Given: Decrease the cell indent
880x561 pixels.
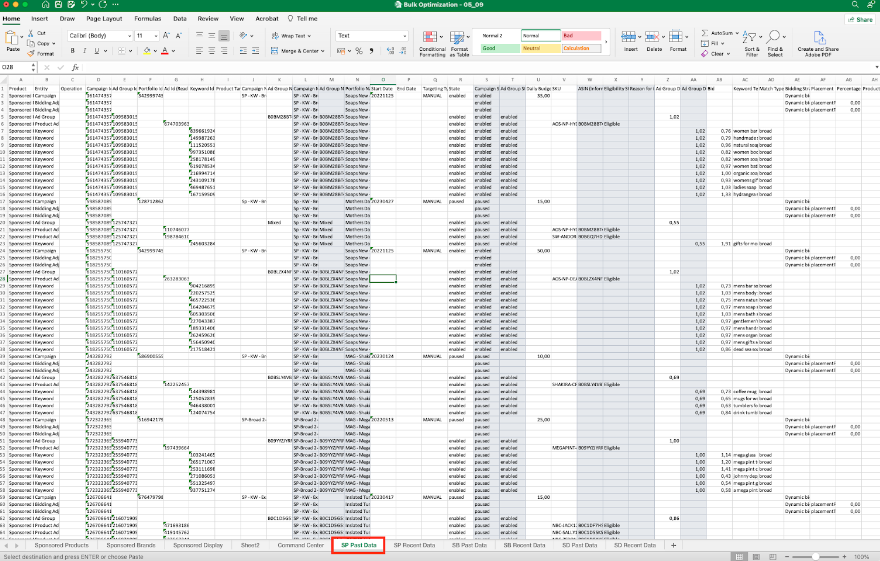Looking at the screenshot, I should 243,50.
